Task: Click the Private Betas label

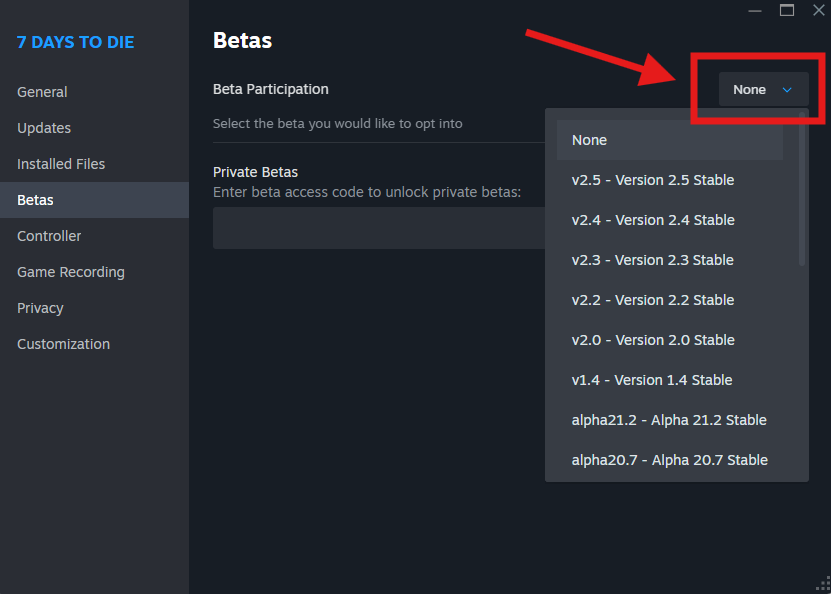Action: point(255,172)
